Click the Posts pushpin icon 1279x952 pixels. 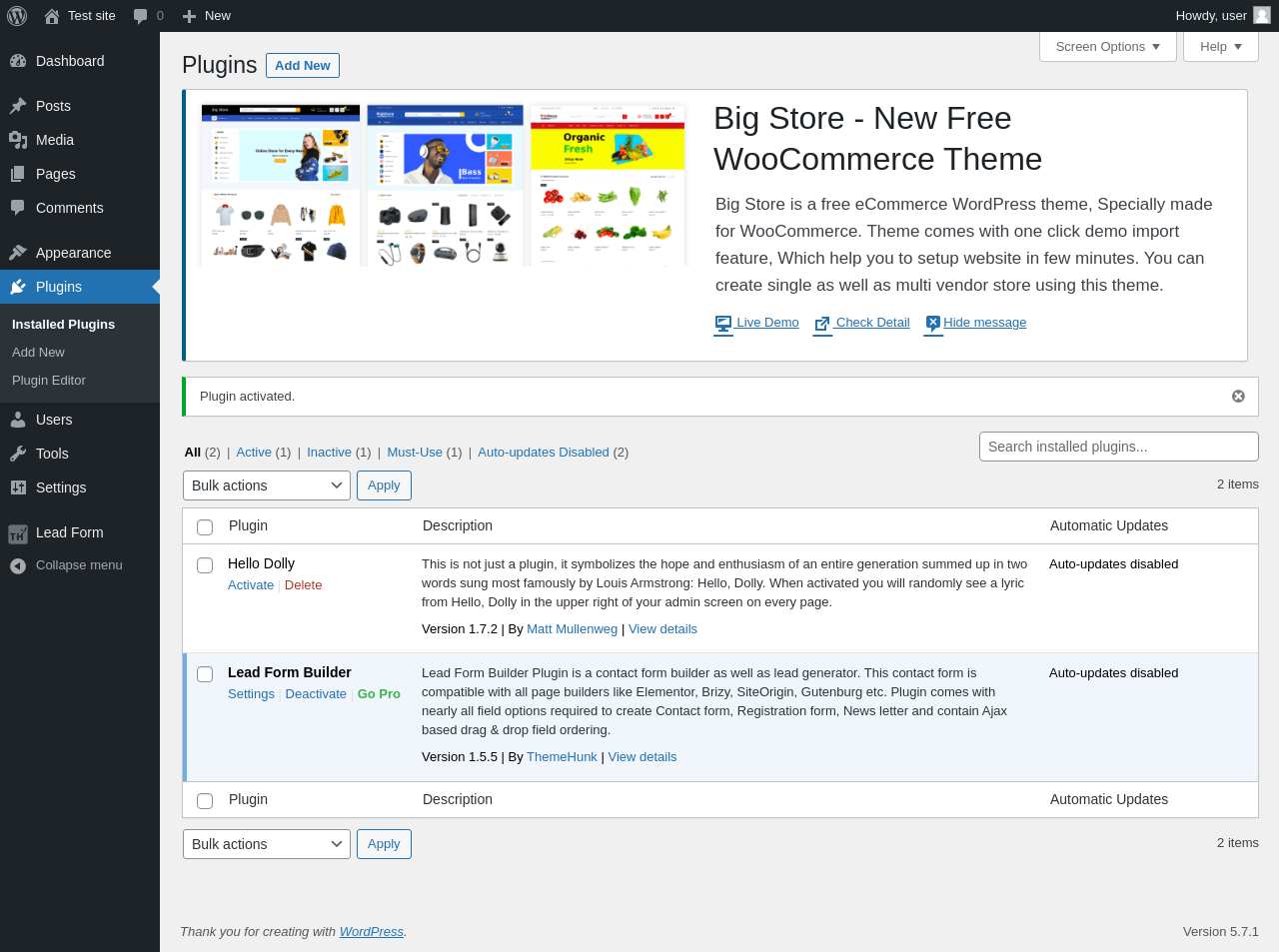coord(18,106)
